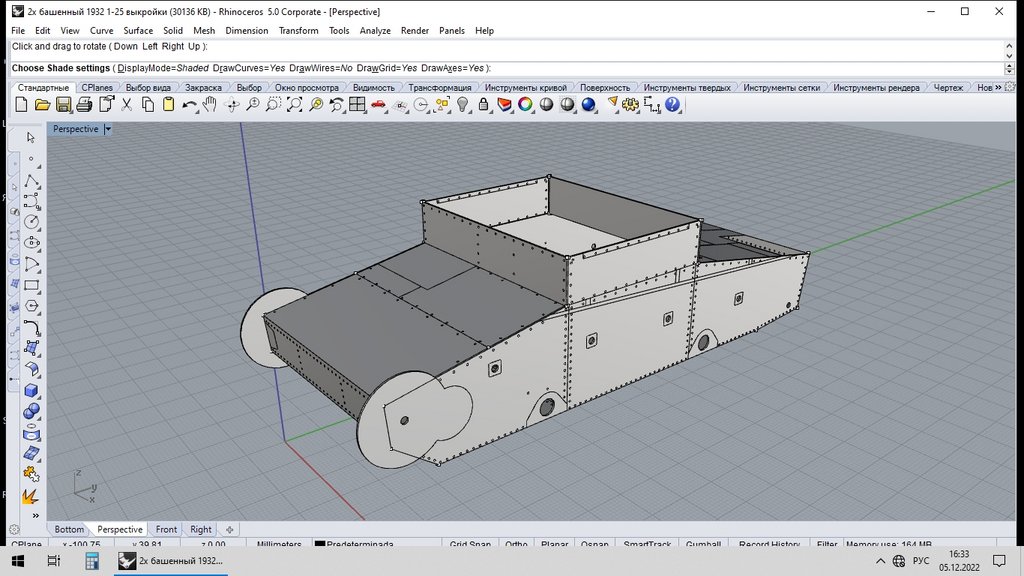Open the Windows Start menu
The height and width of the screenshot is (576, 1024).
pos(18,561)
